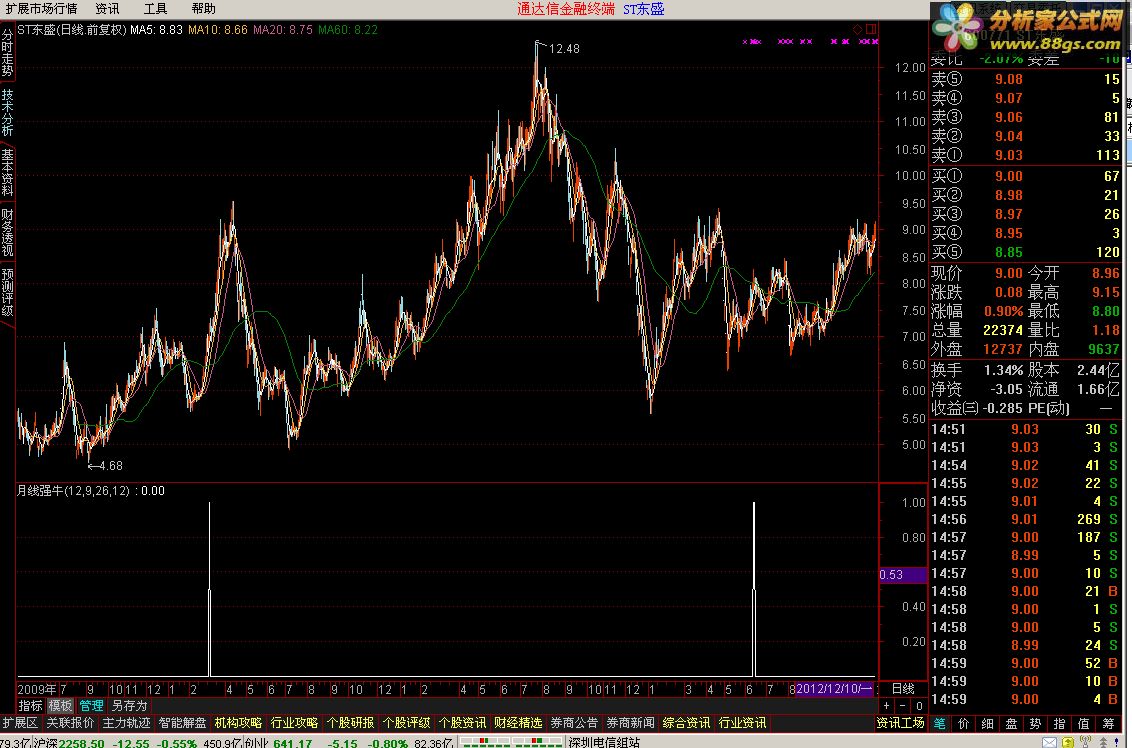Open the 智能解盘 tab

coord(183,723)
